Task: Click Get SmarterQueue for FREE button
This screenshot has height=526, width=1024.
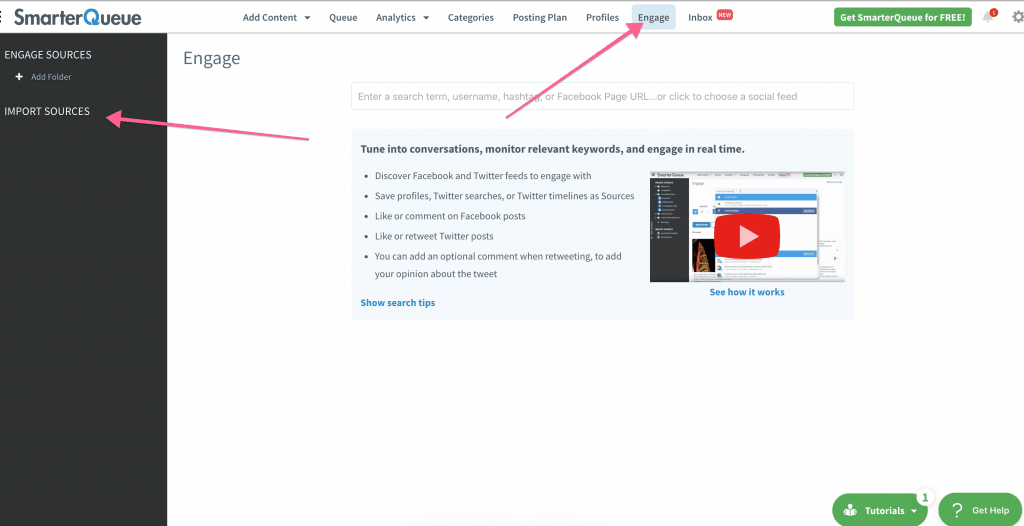Action: pyautogui.click(x=903, y=18)
